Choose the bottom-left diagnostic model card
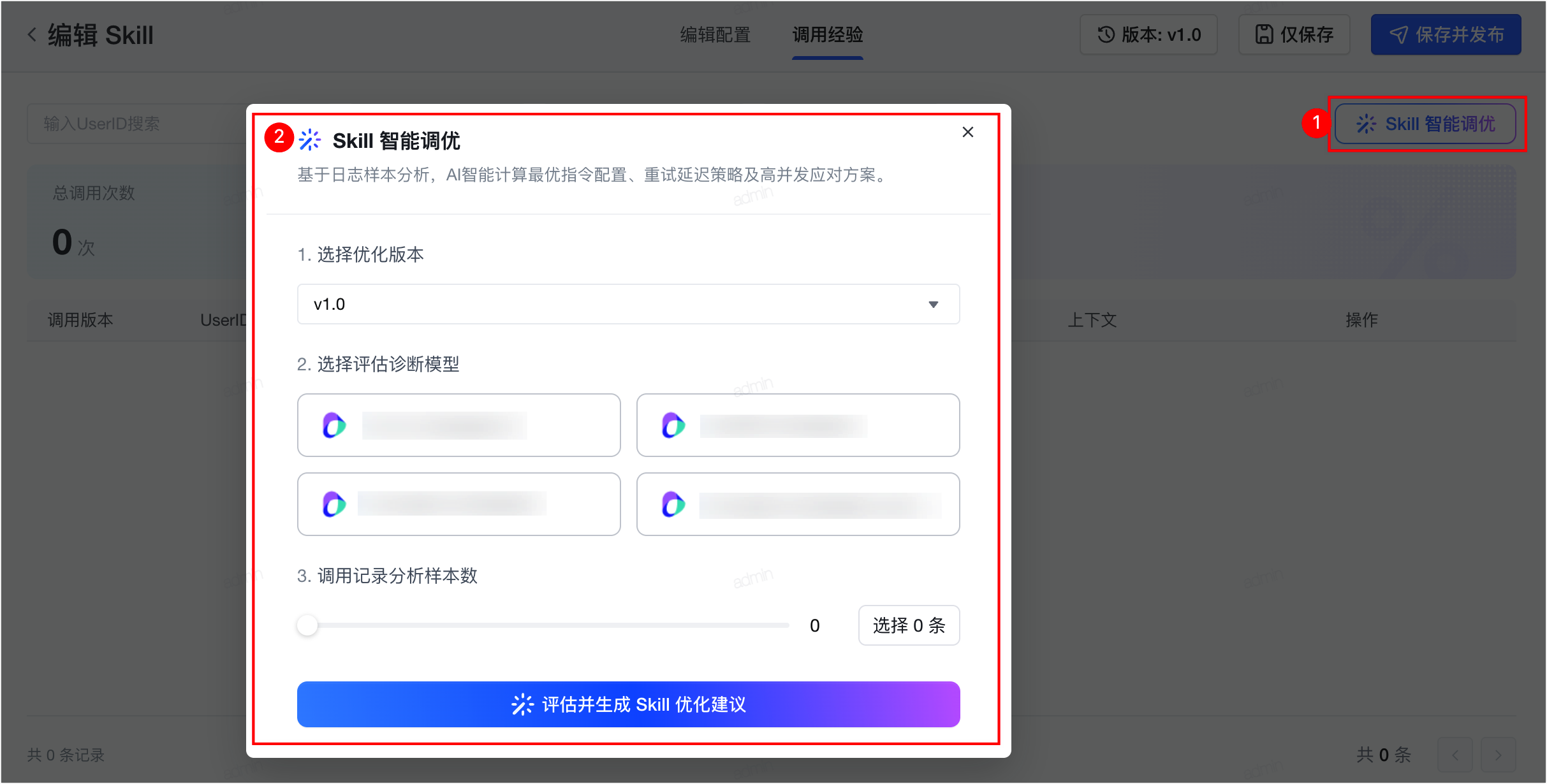 point(458,504)
